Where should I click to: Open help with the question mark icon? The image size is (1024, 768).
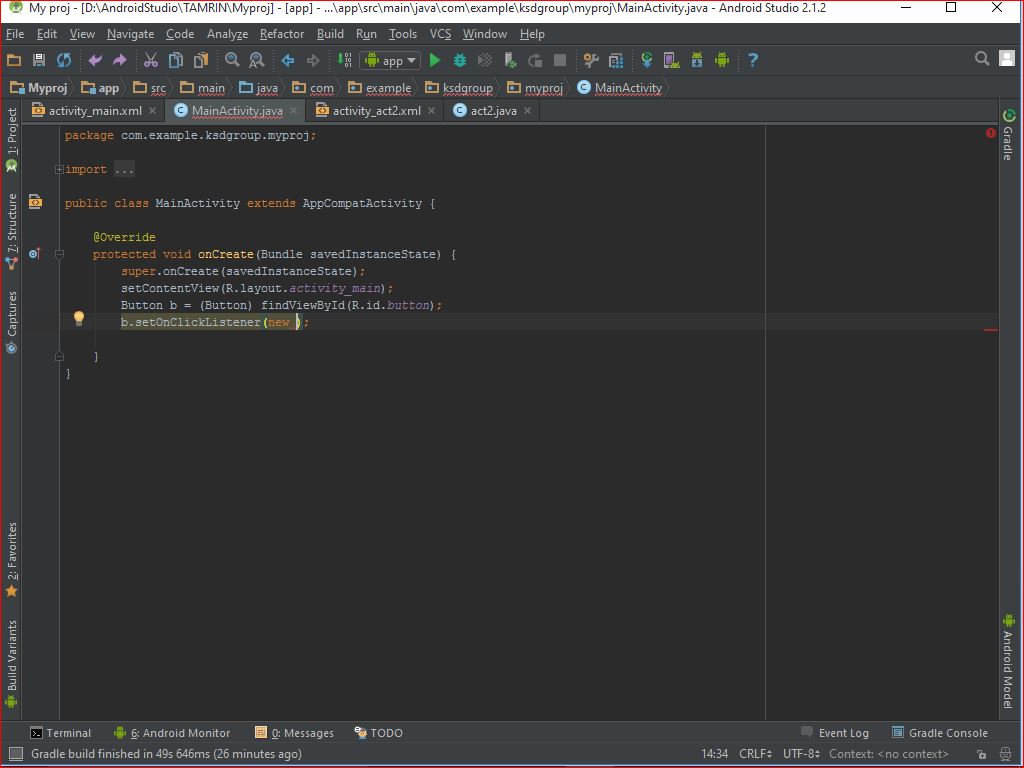[752, 60]
